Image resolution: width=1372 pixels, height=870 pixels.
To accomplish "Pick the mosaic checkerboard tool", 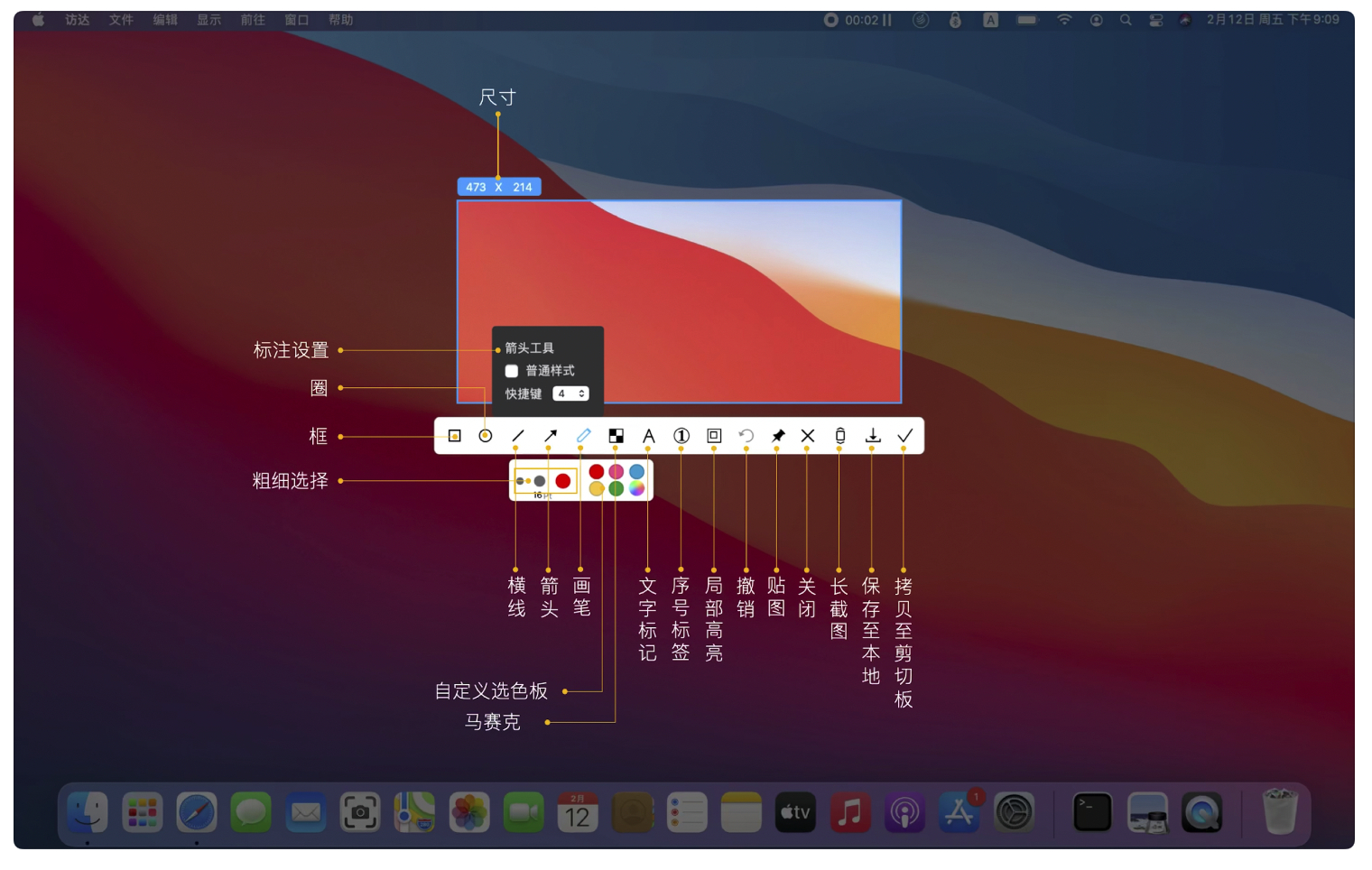I will pyautogui.click(x=616, y=436).
